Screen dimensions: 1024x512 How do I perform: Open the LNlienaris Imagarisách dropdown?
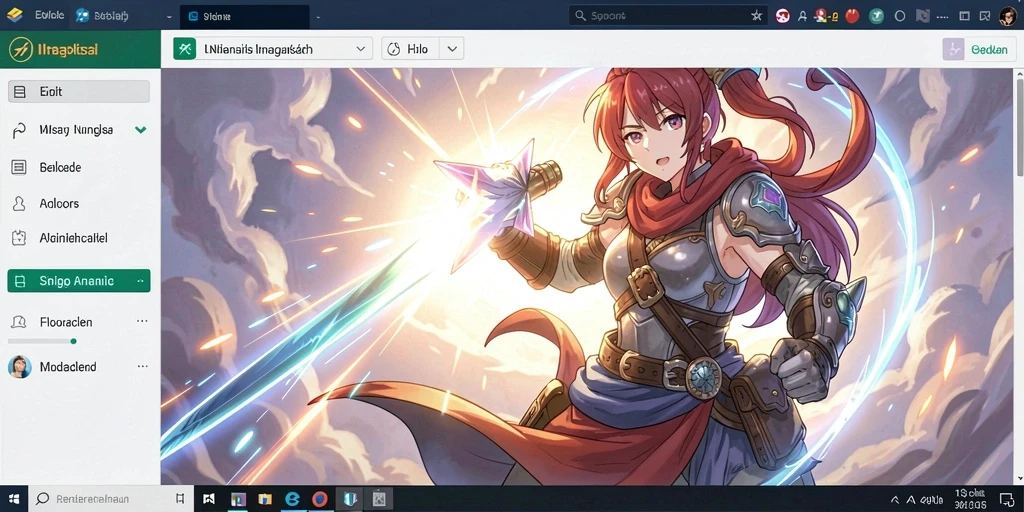coord(272,49)
